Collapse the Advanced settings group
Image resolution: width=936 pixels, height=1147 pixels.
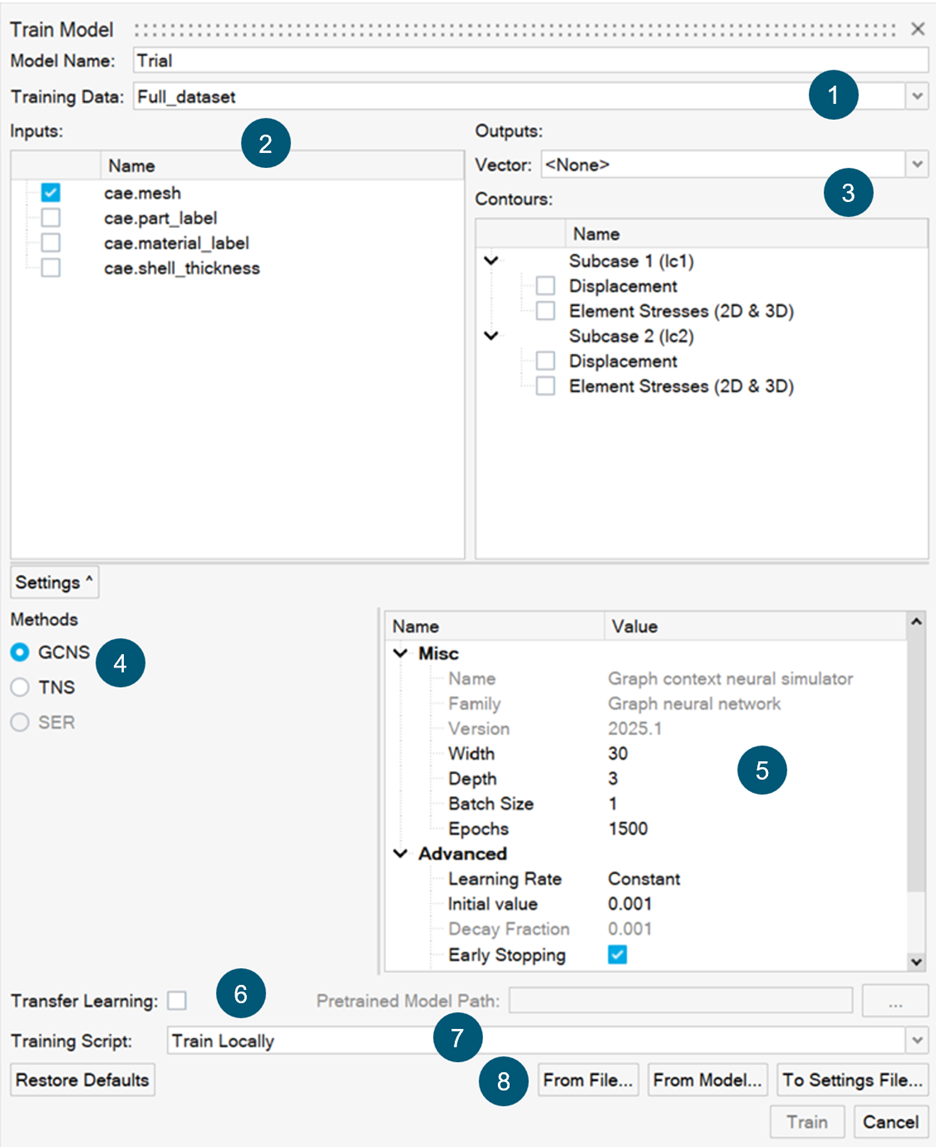tap(400, 854)
